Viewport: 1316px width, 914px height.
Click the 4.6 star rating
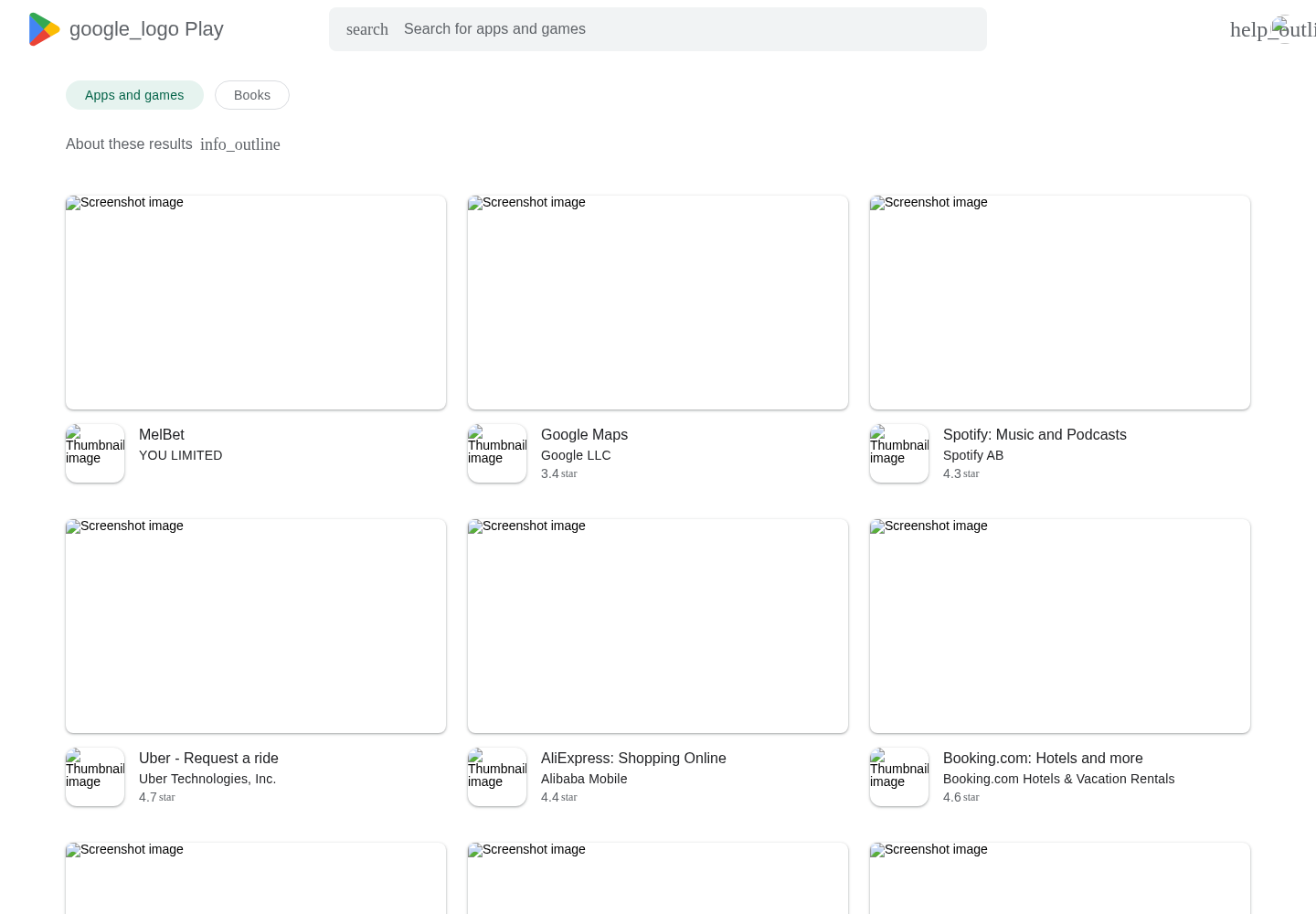point(961,797)
